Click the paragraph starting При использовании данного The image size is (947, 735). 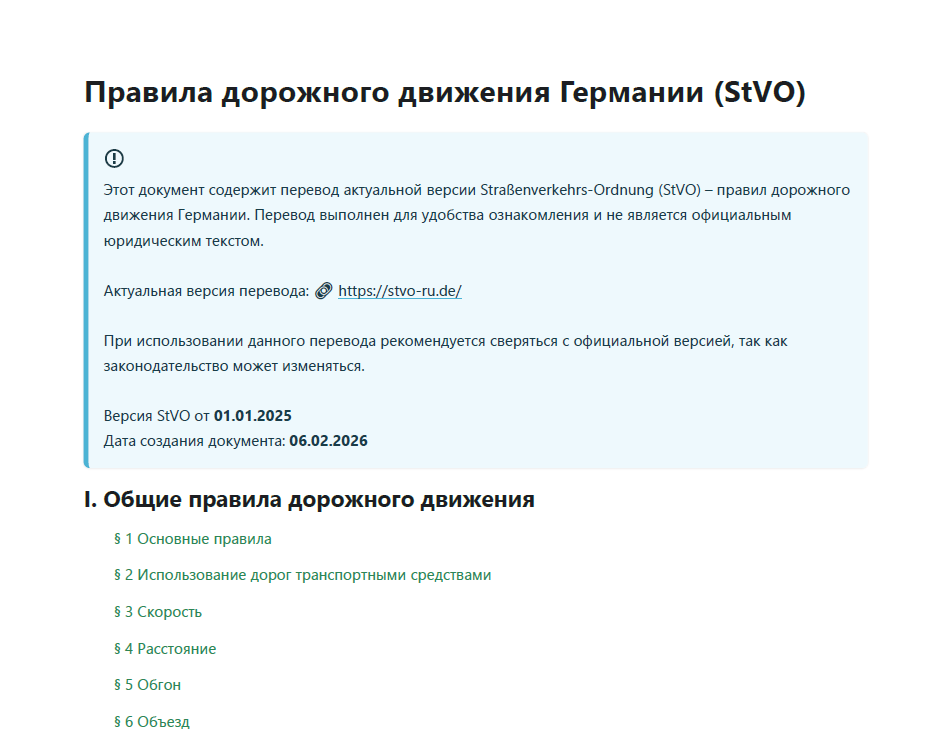pyautogui.click(x=445, y=353)
